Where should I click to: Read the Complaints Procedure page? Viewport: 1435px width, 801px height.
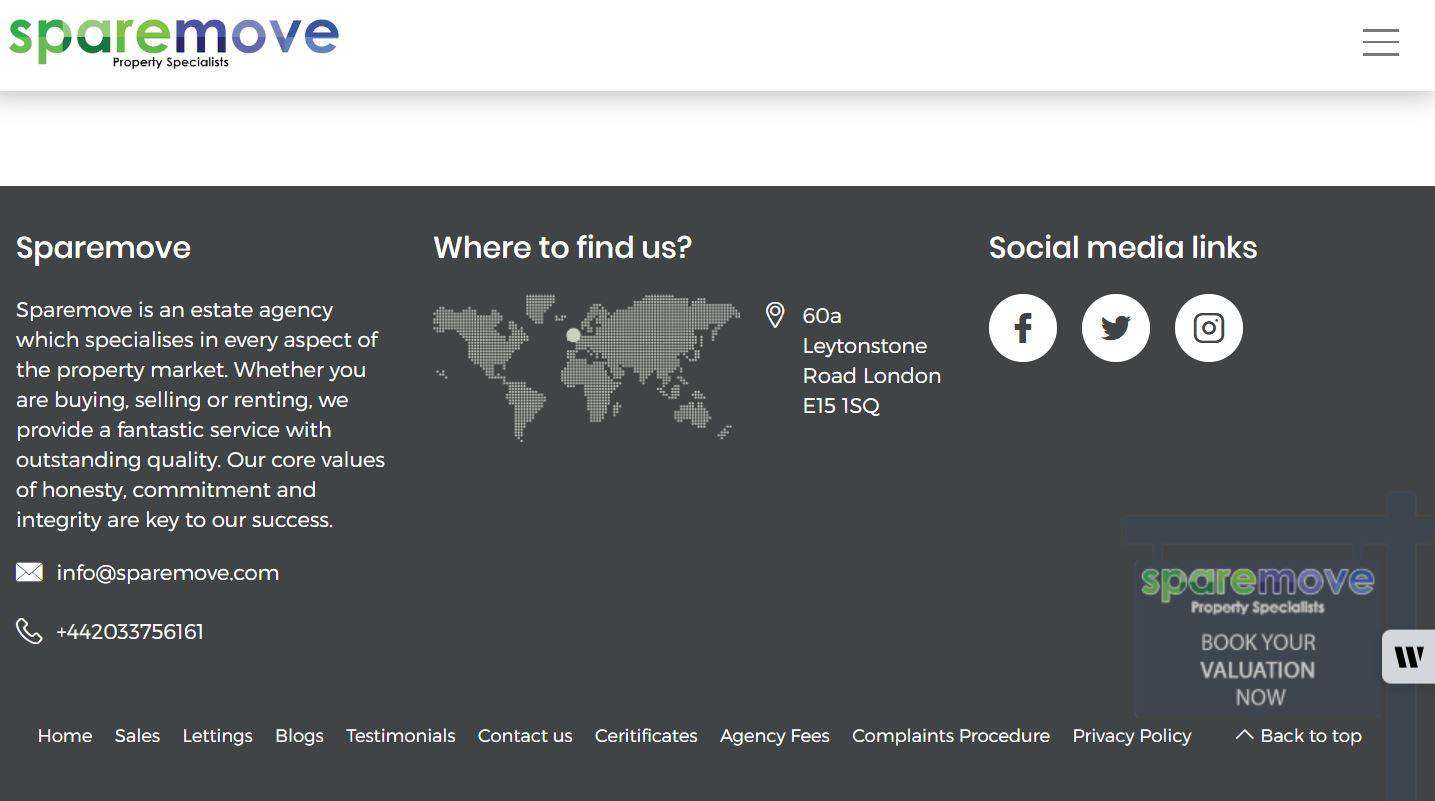(951, 736)
